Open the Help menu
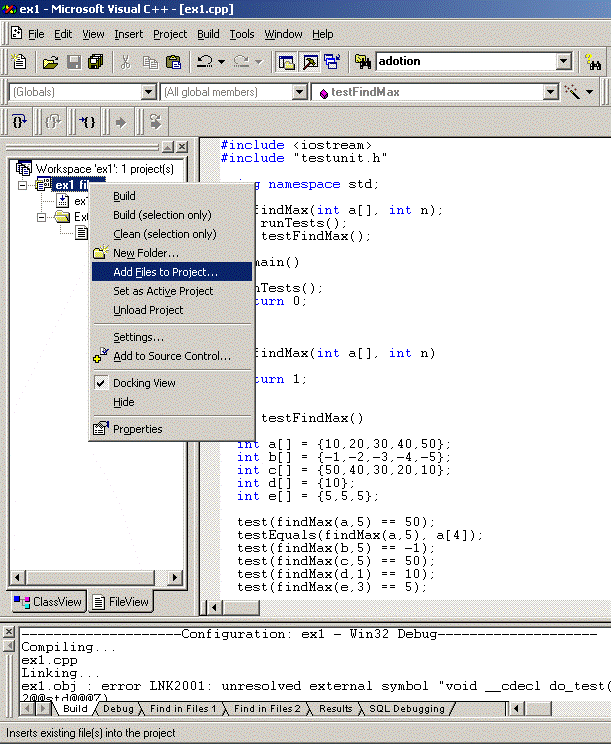 coord(323,34)
